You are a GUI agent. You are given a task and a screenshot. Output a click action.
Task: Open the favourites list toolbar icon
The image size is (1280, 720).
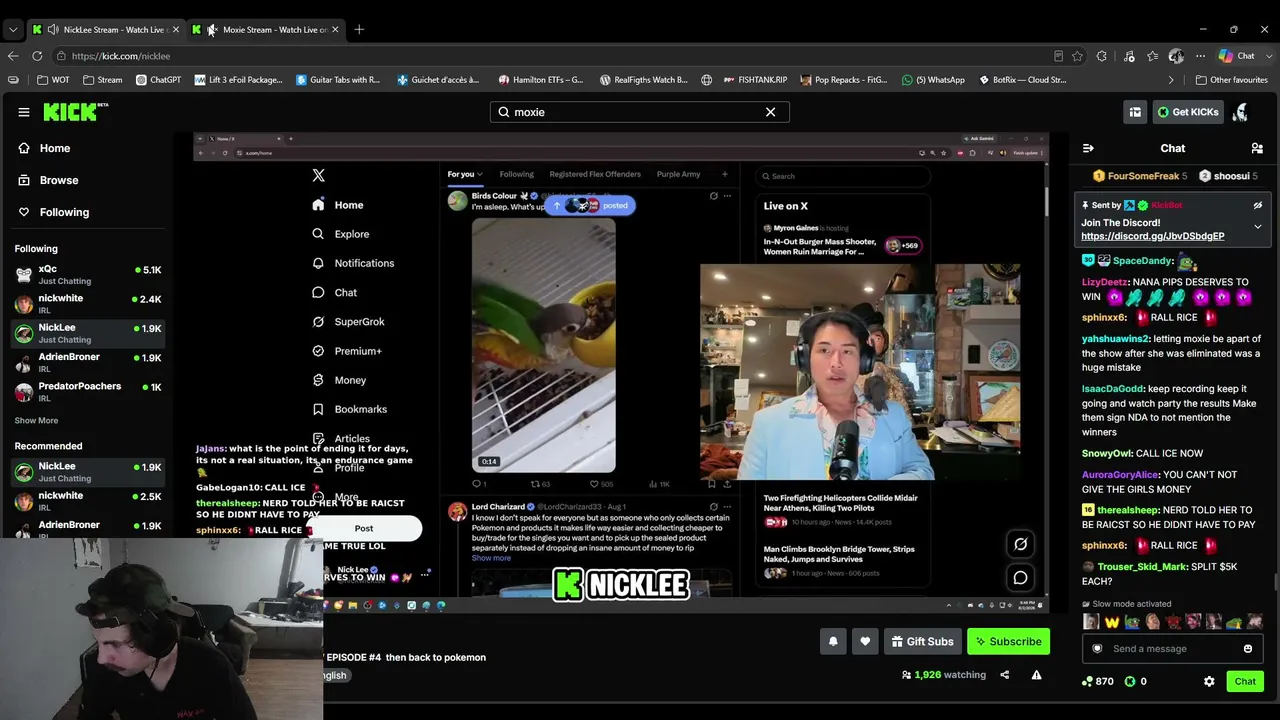[1153, 56]
